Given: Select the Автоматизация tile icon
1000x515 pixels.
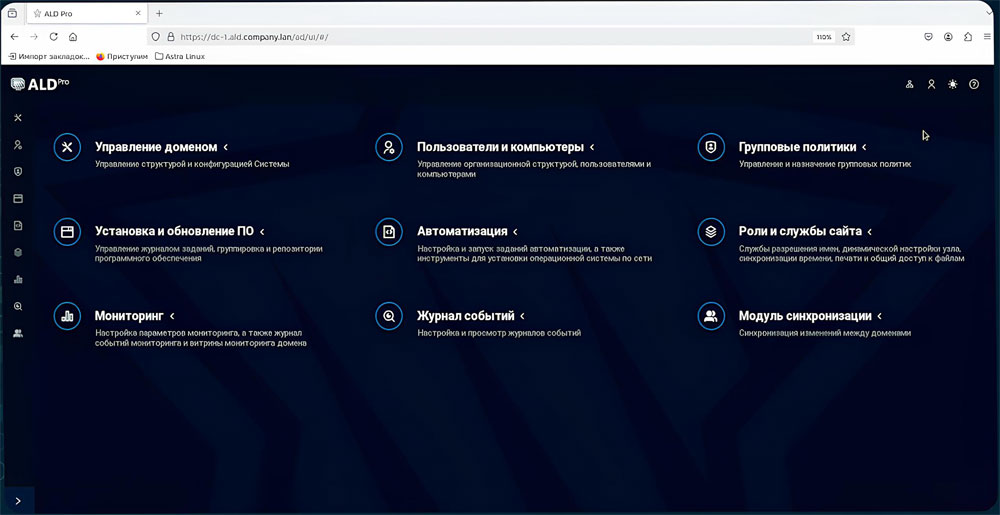Looking at the screenshot, I should click(x=388, y=231).
